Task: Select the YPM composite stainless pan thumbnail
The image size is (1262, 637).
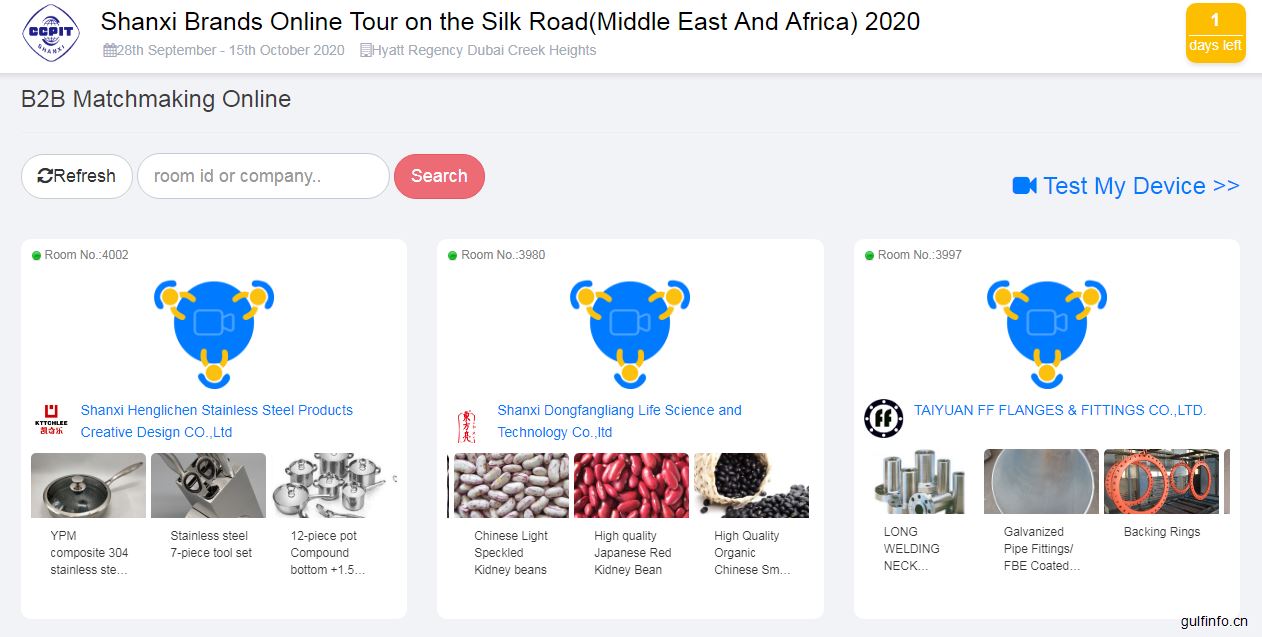Action: pos(89,485)
